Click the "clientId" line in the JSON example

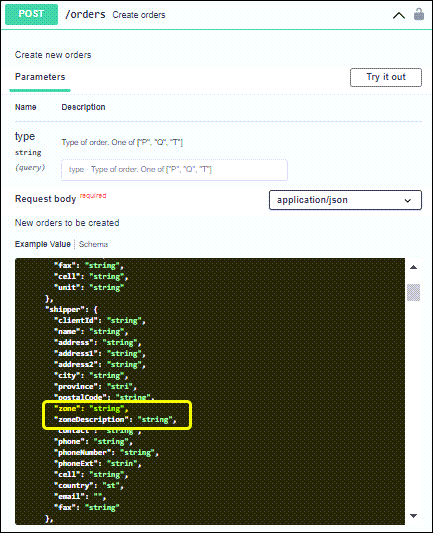(100, 321)
